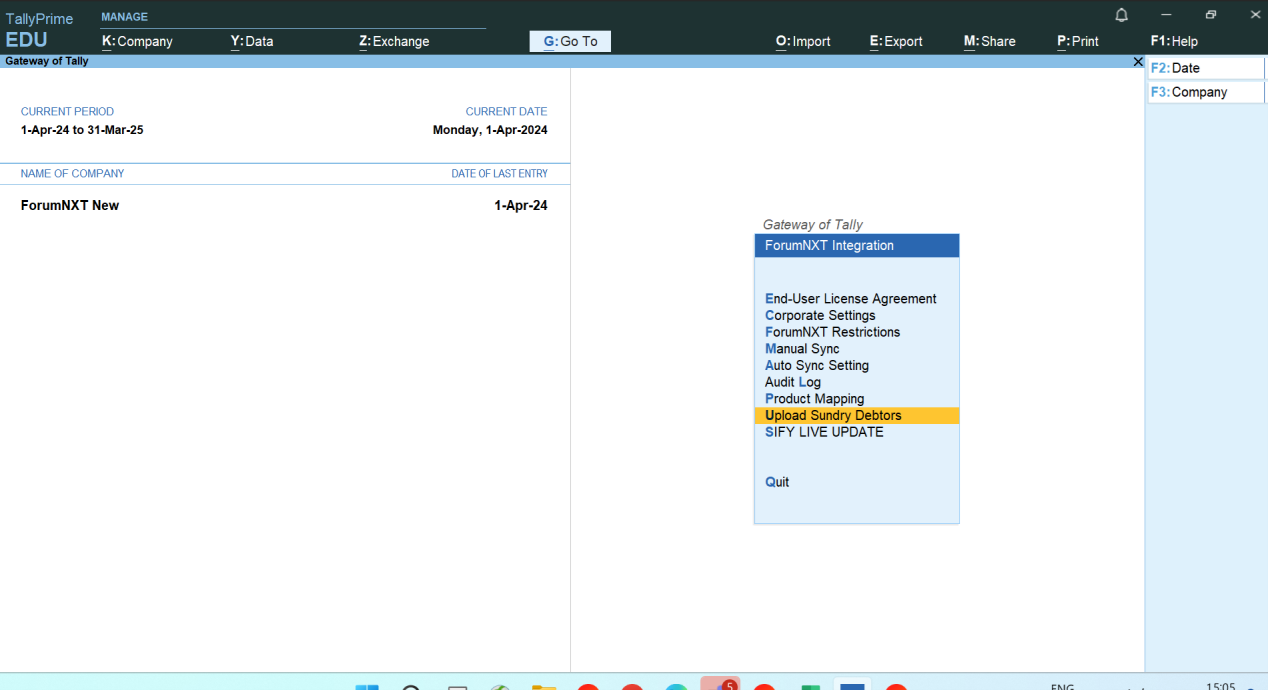The height and width of the screenshot is (690, 1268).
Task: Click the DATE OF LAST ENTRY column header
Action: pos(499,173)
